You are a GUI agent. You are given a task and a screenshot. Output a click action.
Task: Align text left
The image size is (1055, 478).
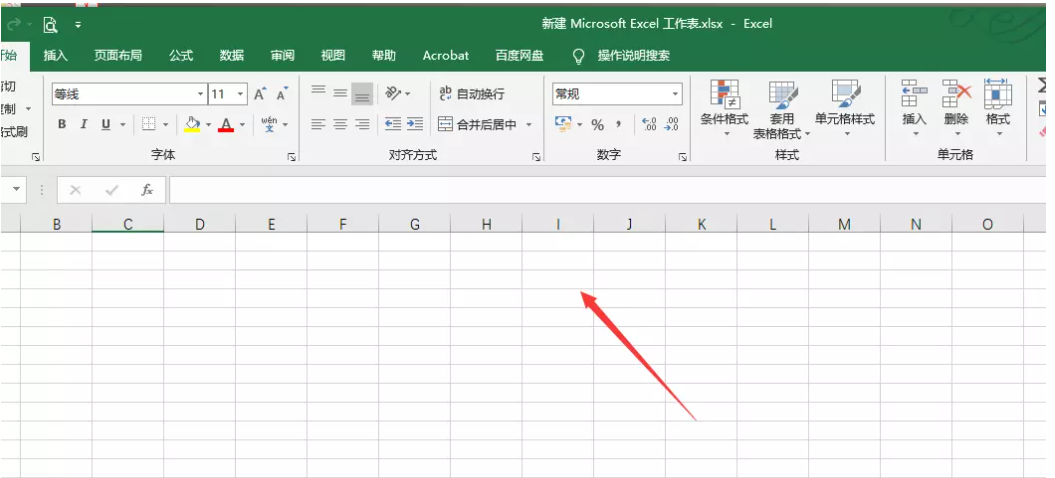(x=318, y=124)
